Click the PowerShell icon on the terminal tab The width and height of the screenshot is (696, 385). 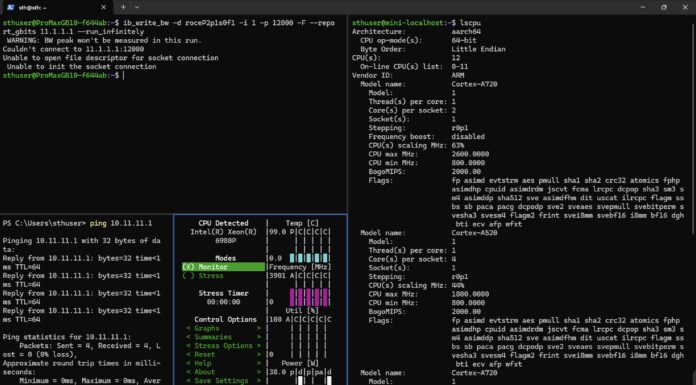click(11, 7)
